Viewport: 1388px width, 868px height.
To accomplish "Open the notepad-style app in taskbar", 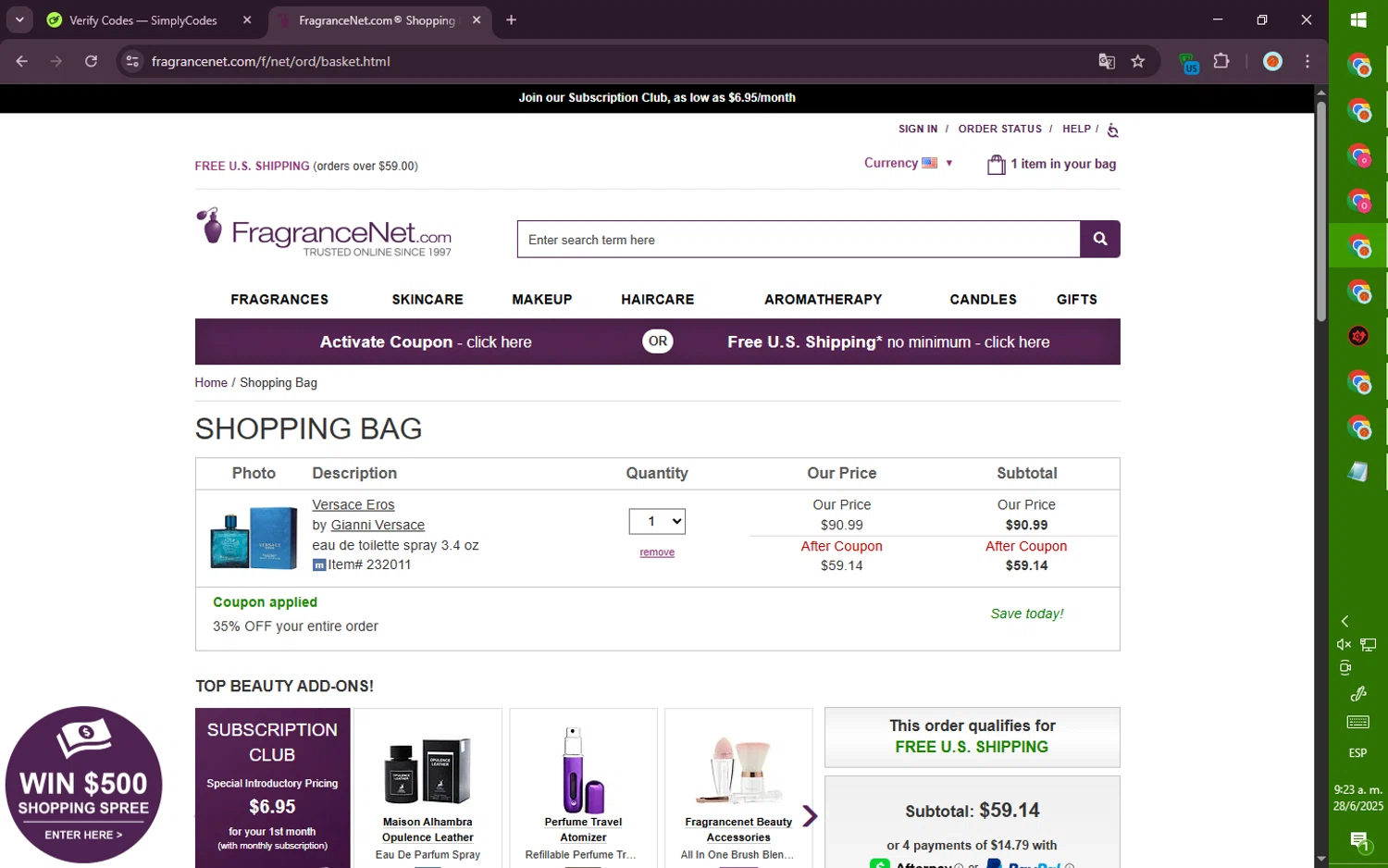I will pyautogui.click(x=1358, y=471).
